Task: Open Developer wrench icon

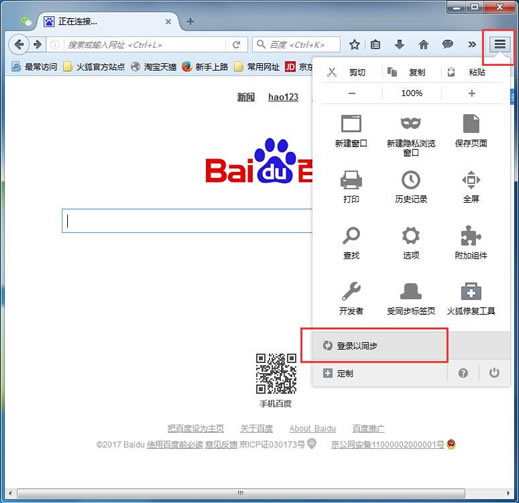Action: [x=351, y=291]
